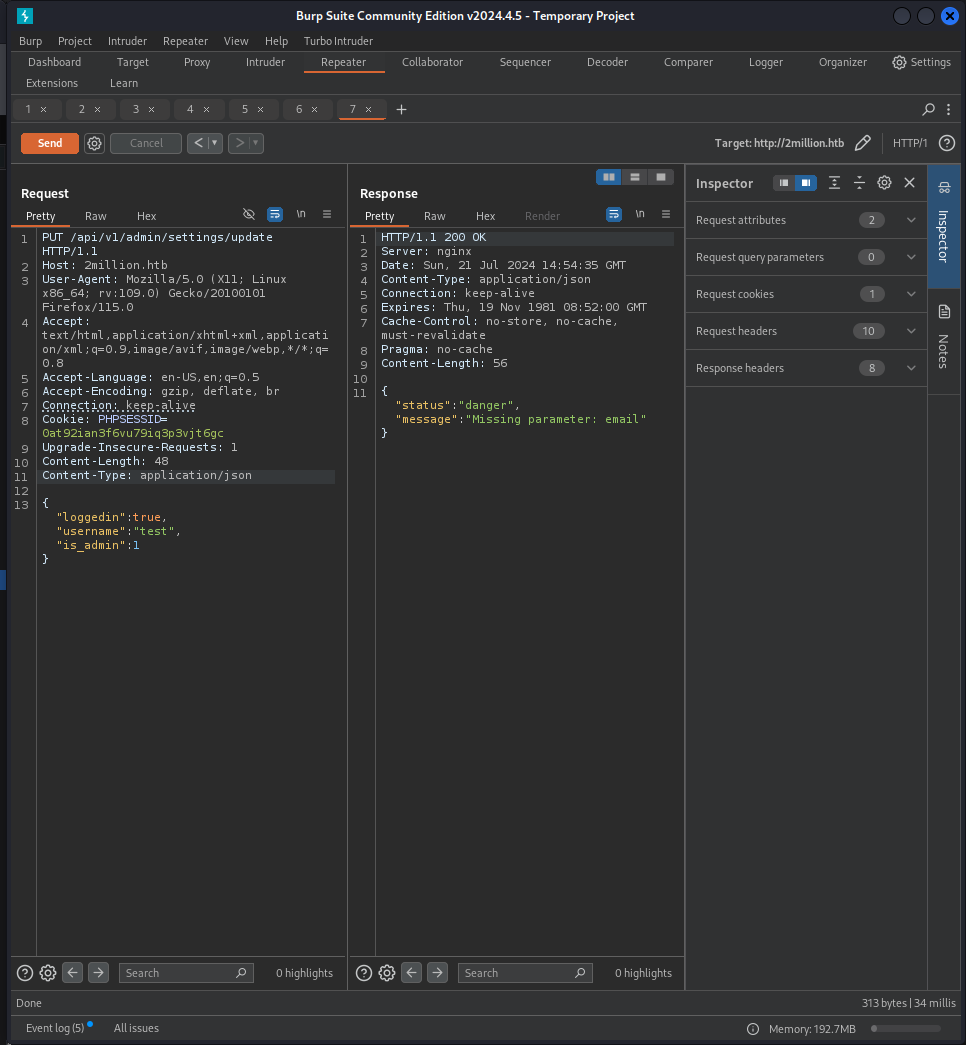
Task: Open HTTP version help question mark icon
Action: pos(947,143)
